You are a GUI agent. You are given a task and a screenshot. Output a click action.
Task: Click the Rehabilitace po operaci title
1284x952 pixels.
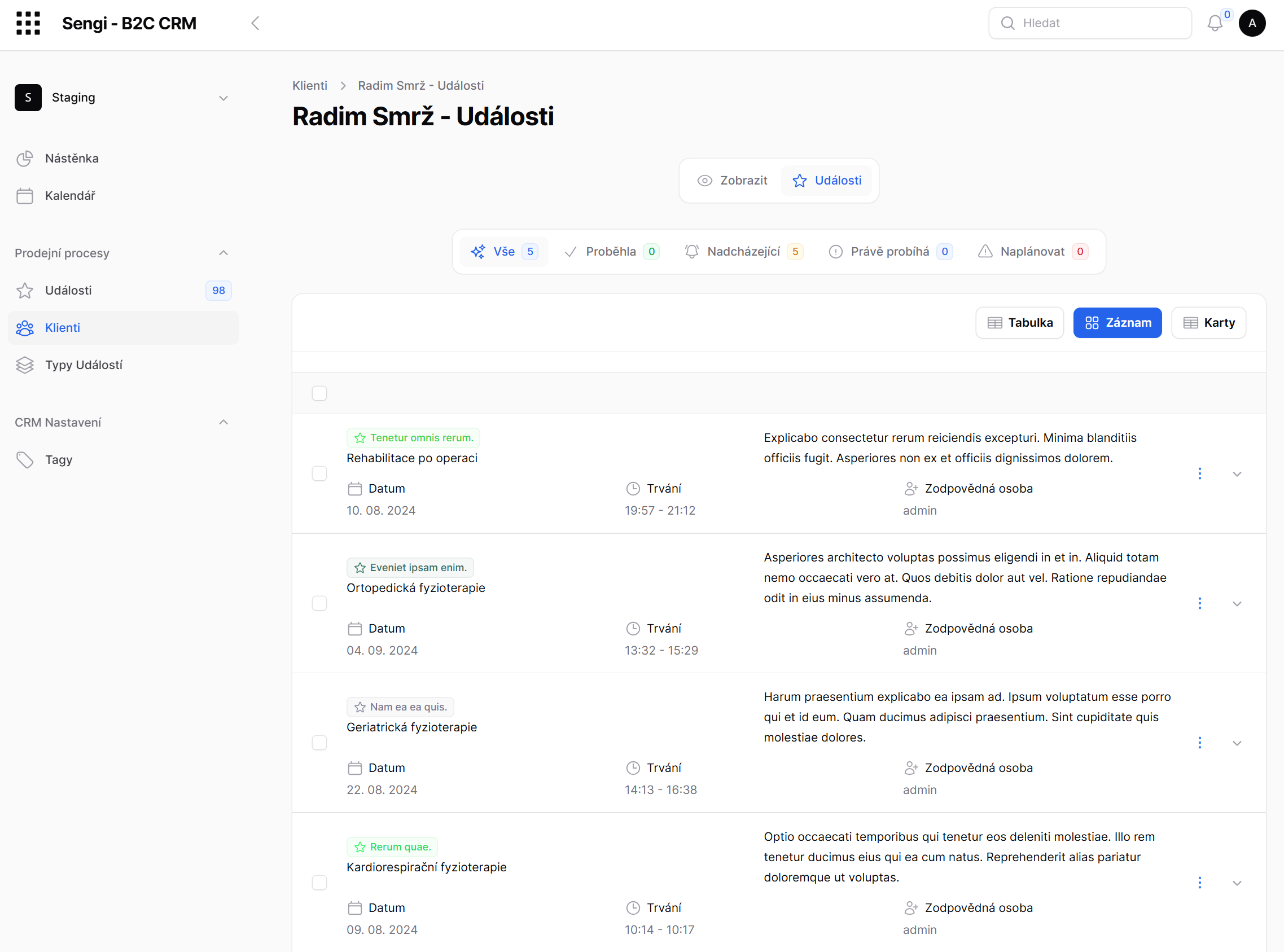coord(412,458)
